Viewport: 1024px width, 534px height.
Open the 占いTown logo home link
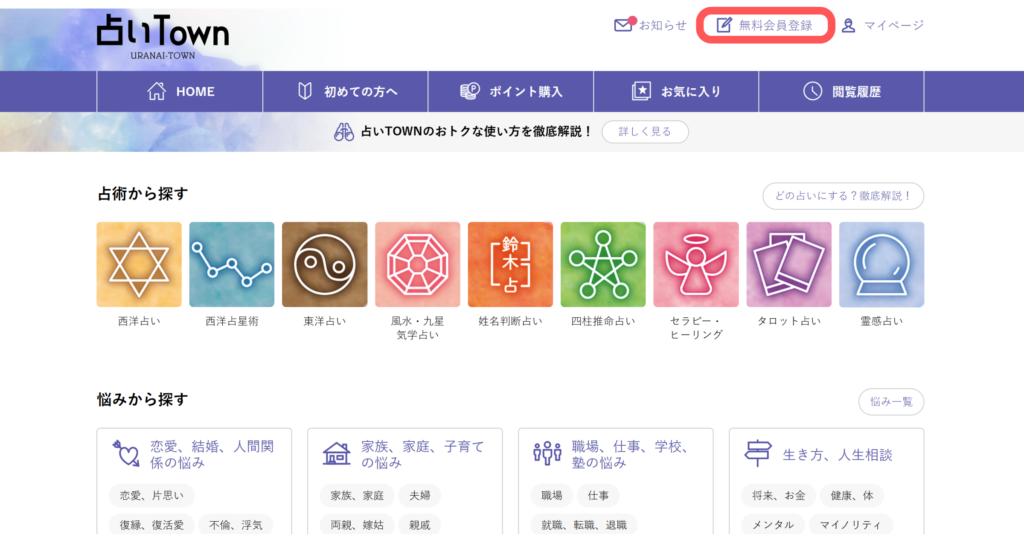(x=163, y=37)
